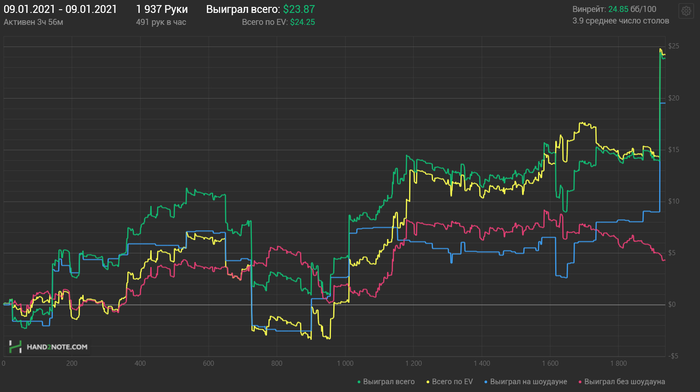Click the '$15' y-axis label
This screenshot has height=392, width=700.
[674, 150]
